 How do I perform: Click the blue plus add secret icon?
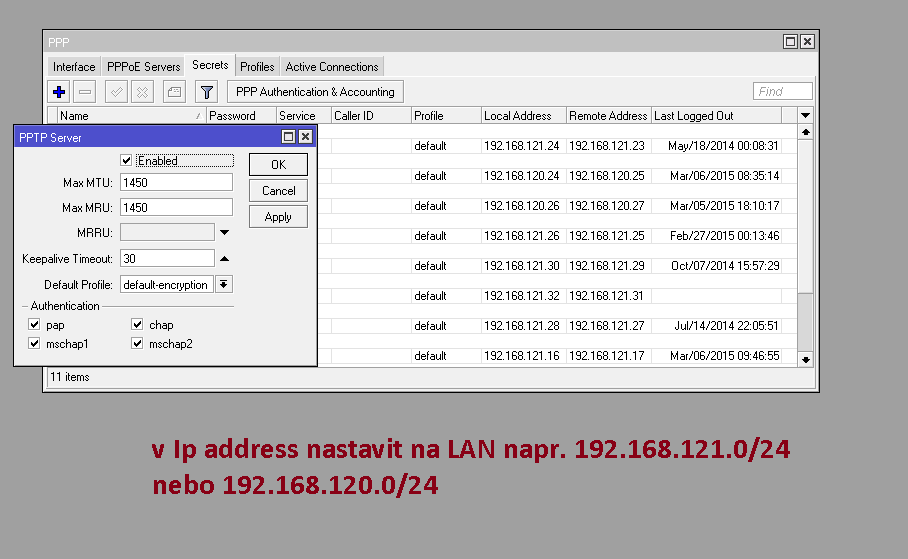click(x=59, y=92)
